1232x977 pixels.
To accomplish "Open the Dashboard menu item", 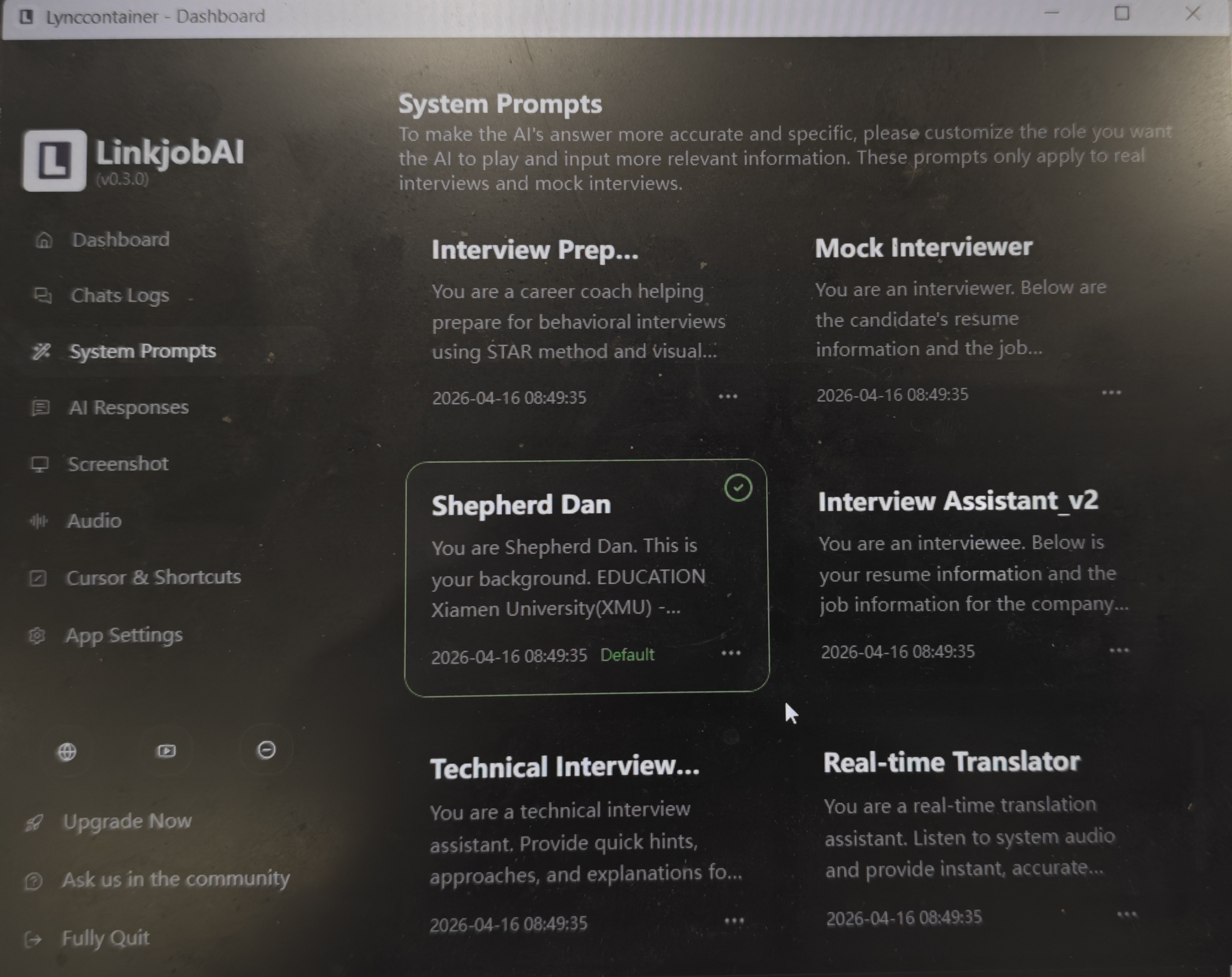I will (120, 240).
